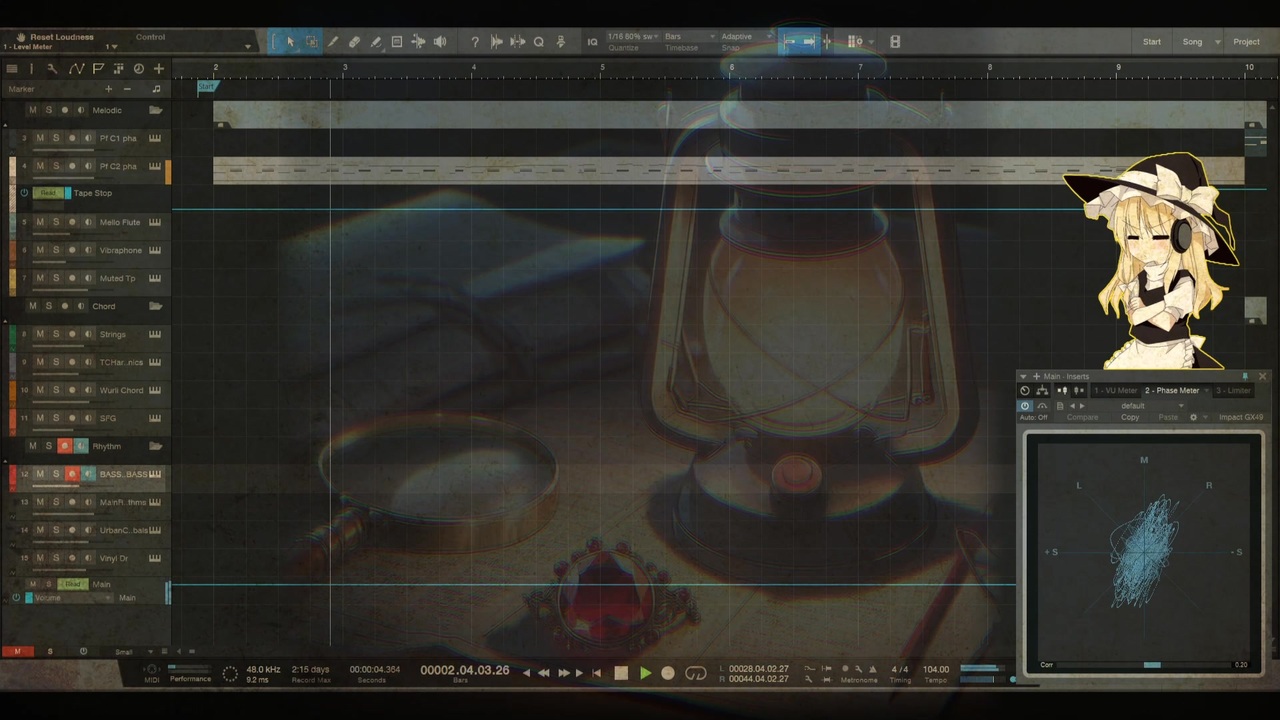1280x720 pixels.
Task: Toggle monitor on the SFG track
Action: tap(88, 418)
